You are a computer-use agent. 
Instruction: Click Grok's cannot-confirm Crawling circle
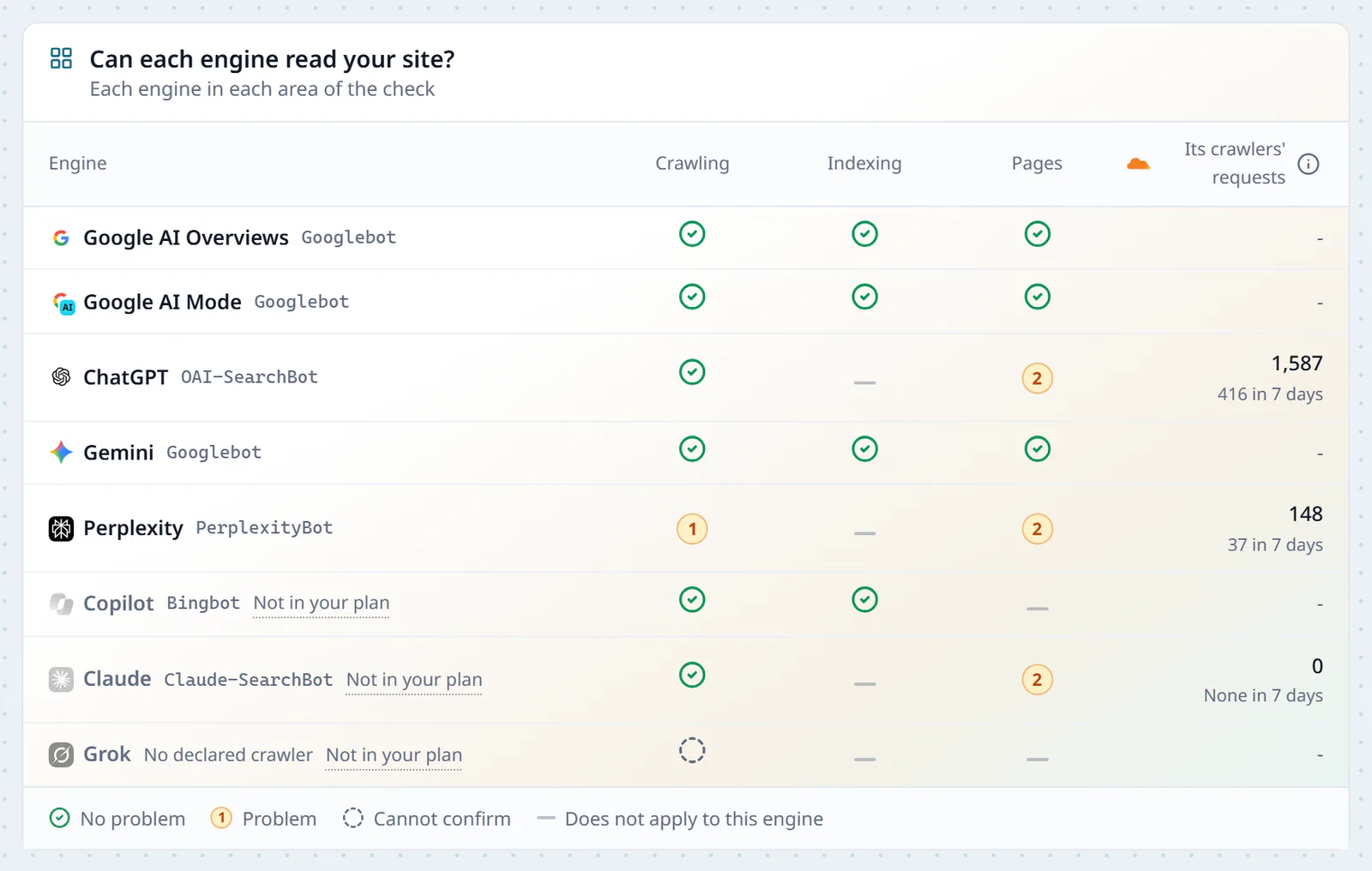pos(692,750)
